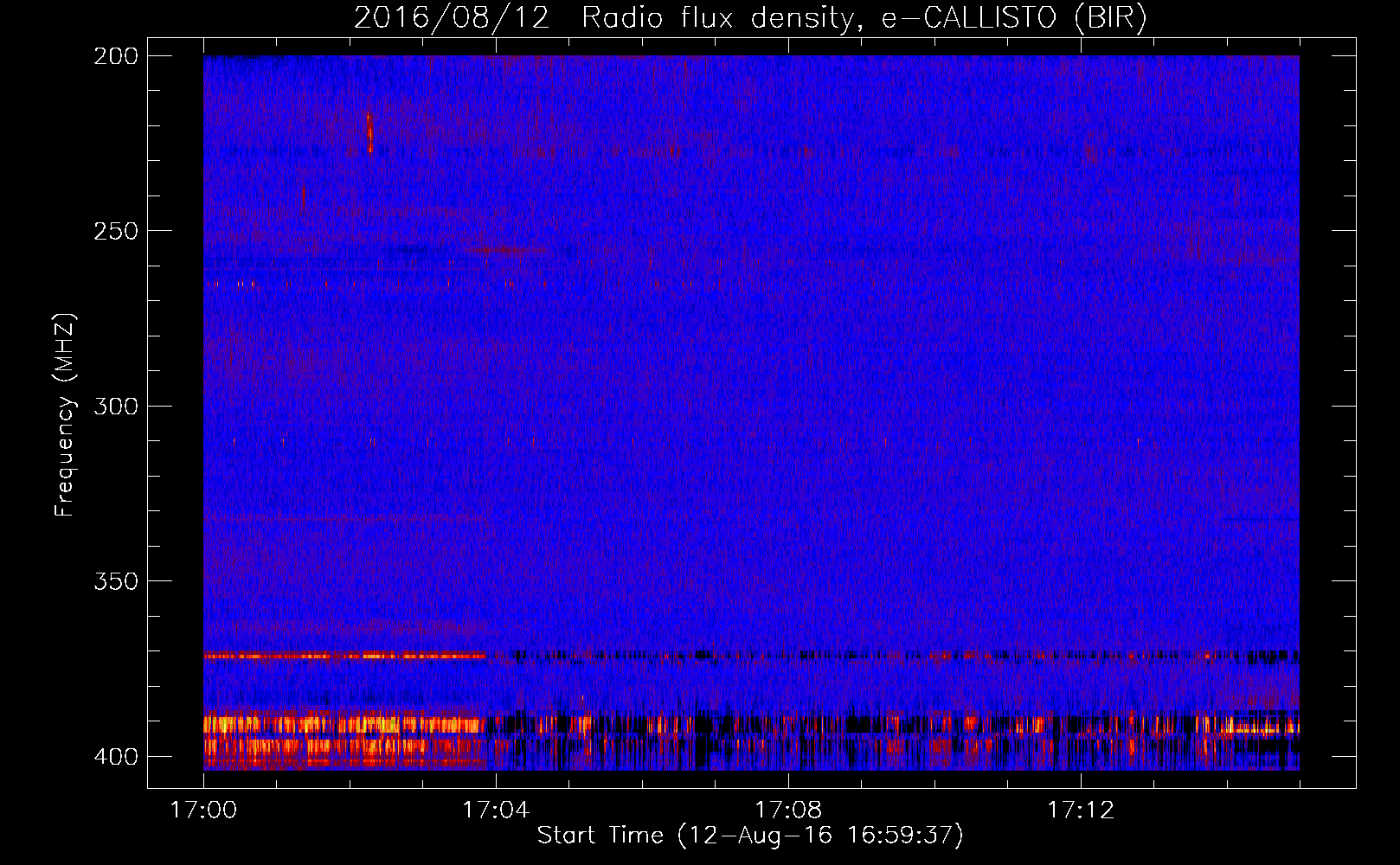Click the 17:12 time tick label

tap(1081, 811)
